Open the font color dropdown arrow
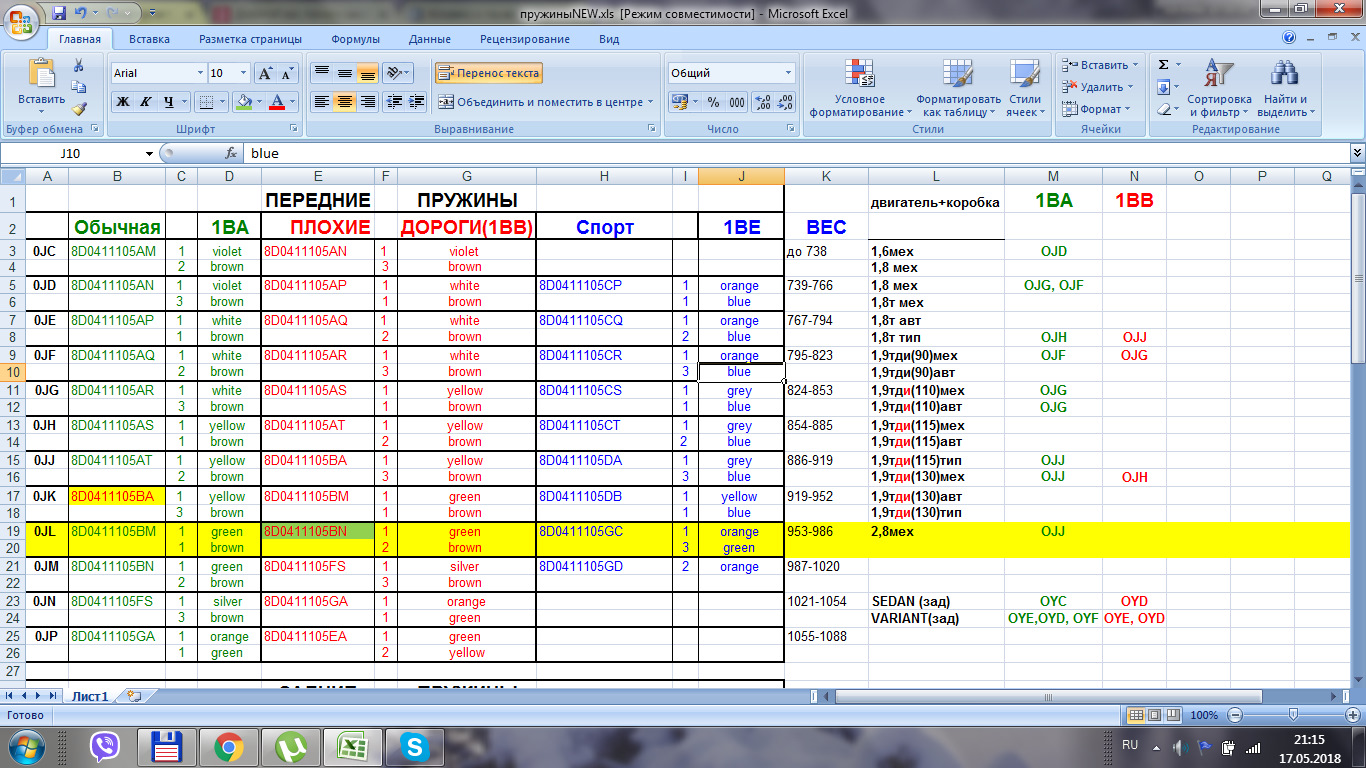This screenshot has height=768, width=1366. click(293, 102)
